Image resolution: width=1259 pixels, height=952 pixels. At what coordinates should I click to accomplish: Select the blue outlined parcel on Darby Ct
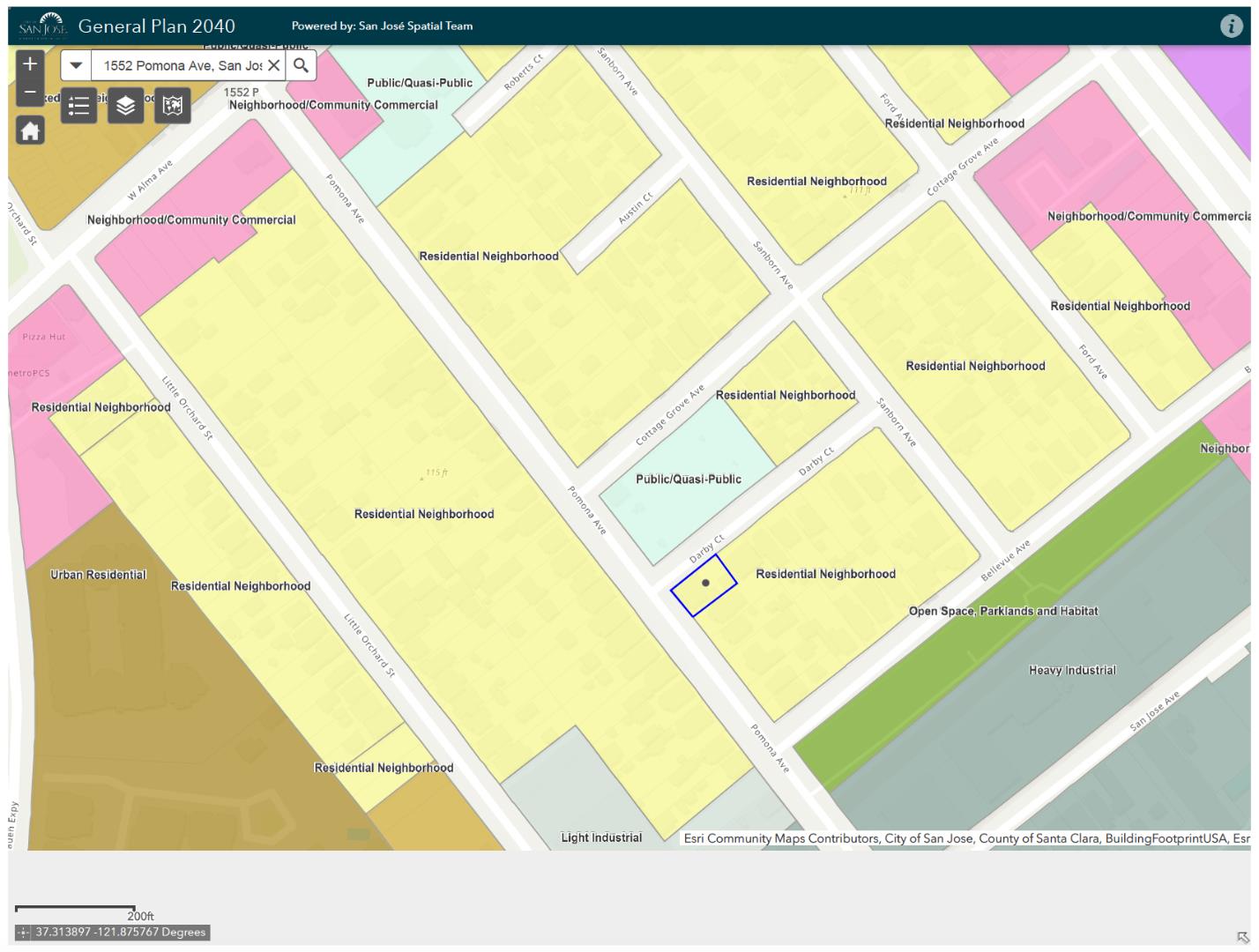coord(704,584)
